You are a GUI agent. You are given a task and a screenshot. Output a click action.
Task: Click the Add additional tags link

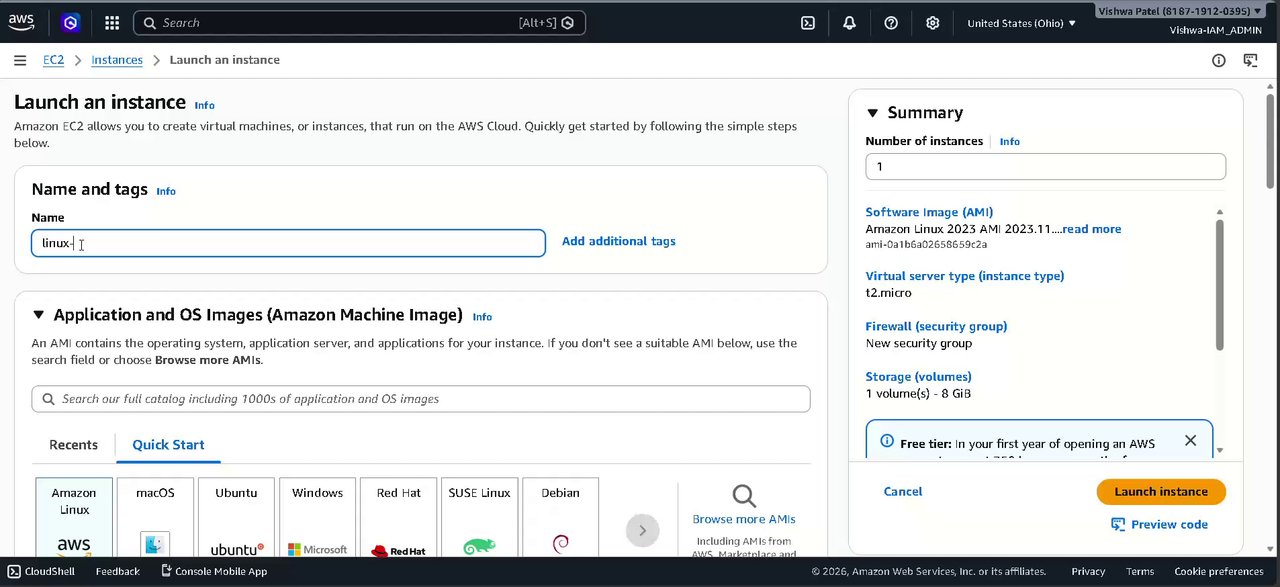(618, 241)
